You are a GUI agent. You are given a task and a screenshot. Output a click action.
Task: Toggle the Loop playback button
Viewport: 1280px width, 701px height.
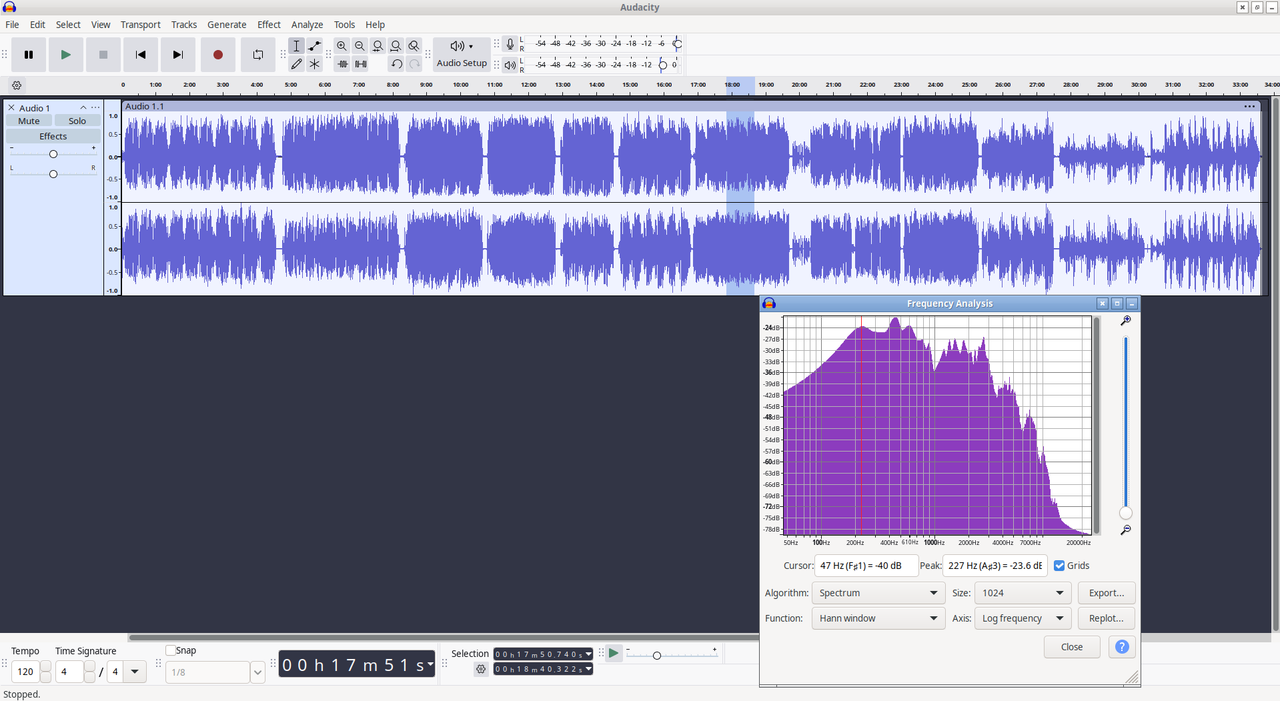[258, 55]
